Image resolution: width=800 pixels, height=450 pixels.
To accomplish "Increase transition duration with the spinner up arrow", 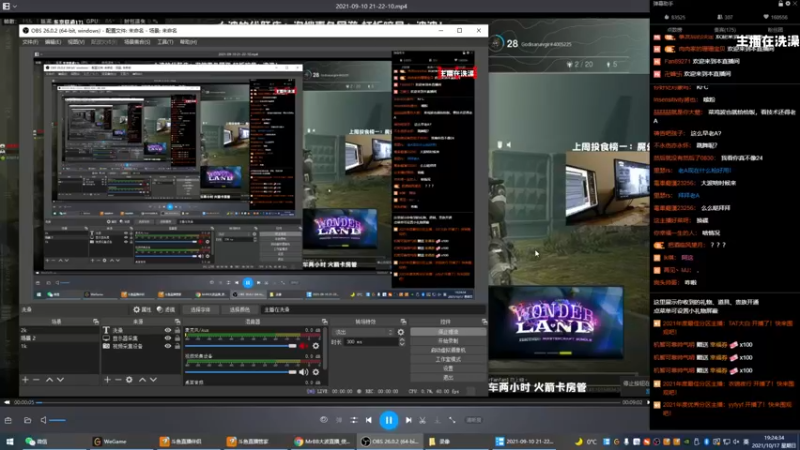I will click(402, 339).
